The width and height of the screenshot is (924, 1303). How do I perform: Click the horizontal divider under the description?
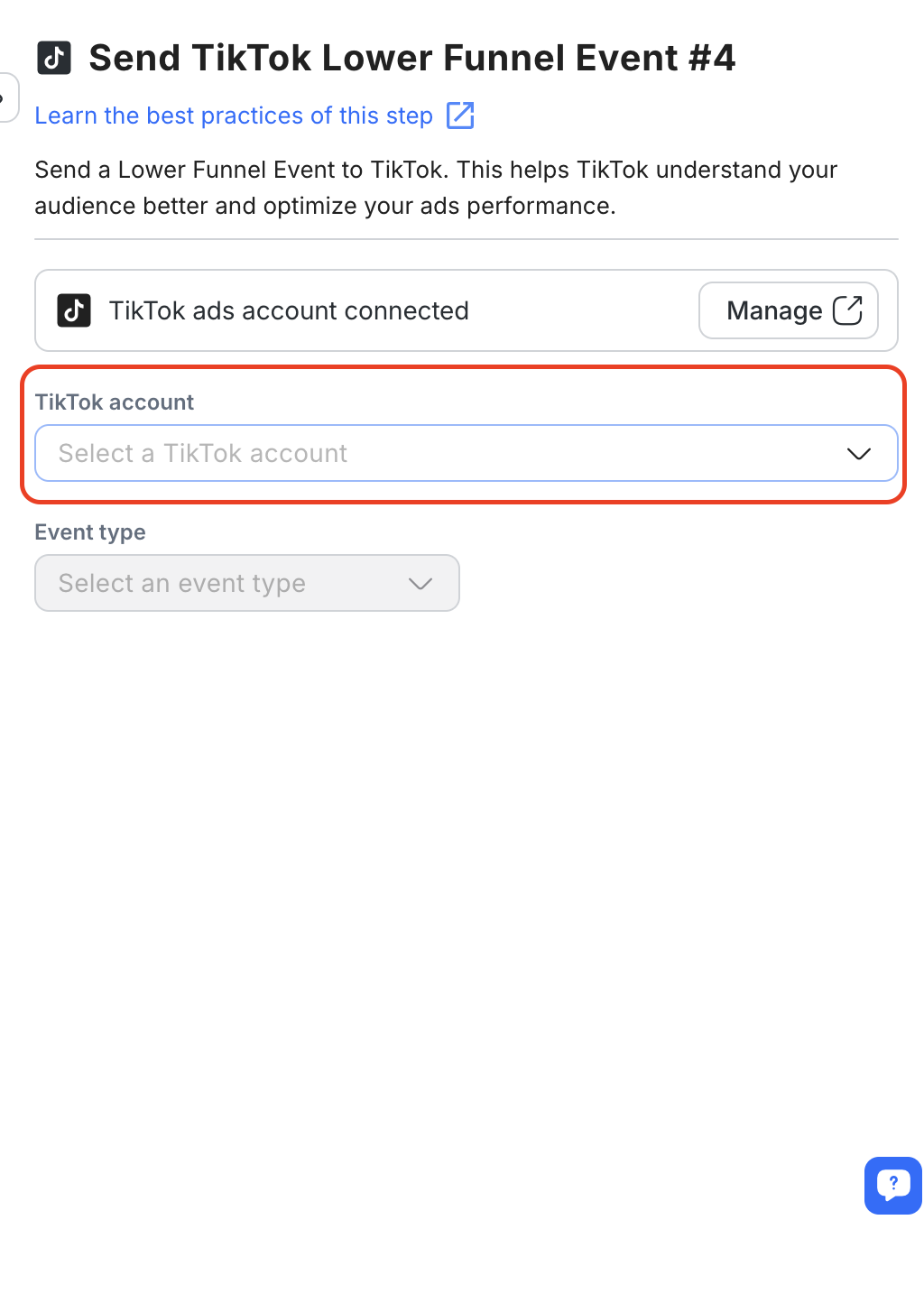pyautogui.click(x=466, y=239)
